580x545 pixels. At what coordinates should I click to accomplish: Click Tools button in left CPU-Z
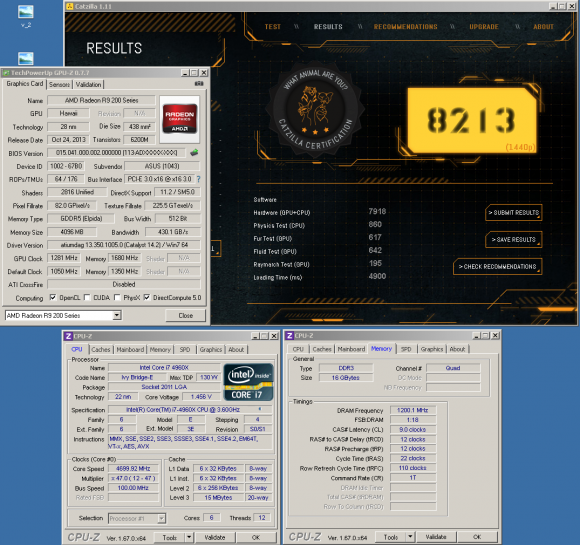coord(169,537)
